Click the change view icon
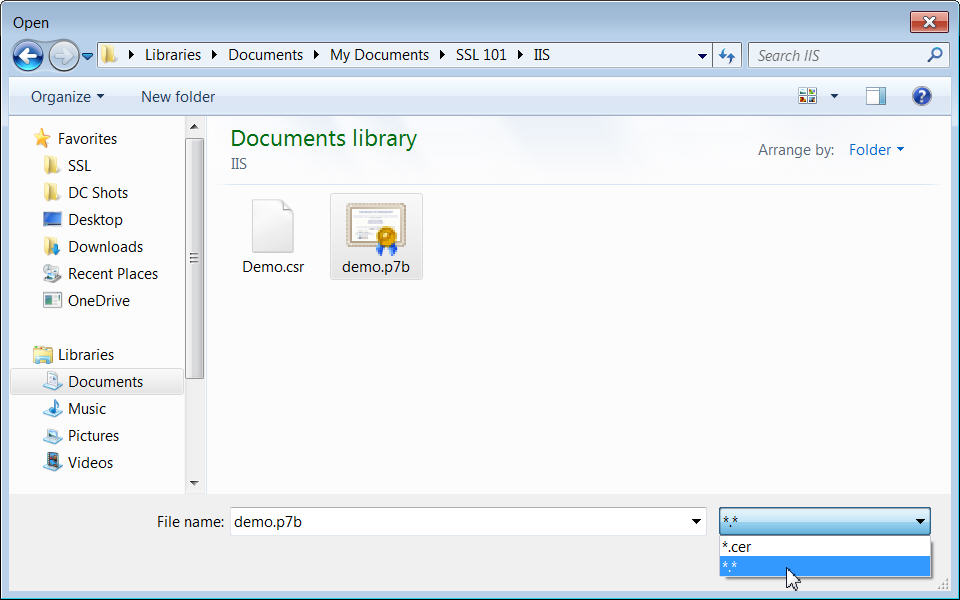The height and width of the screenshot is (600, 960). (807, 96)
